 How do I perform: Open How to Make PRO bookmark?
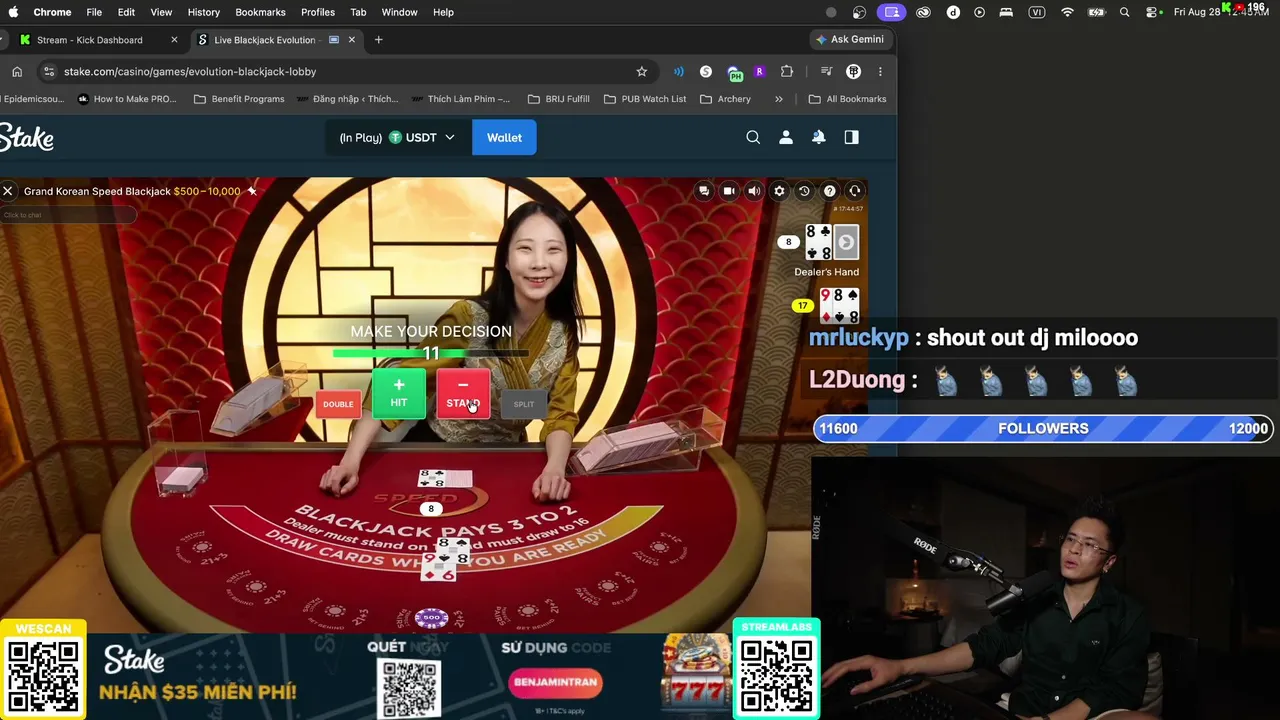point(127,99)
